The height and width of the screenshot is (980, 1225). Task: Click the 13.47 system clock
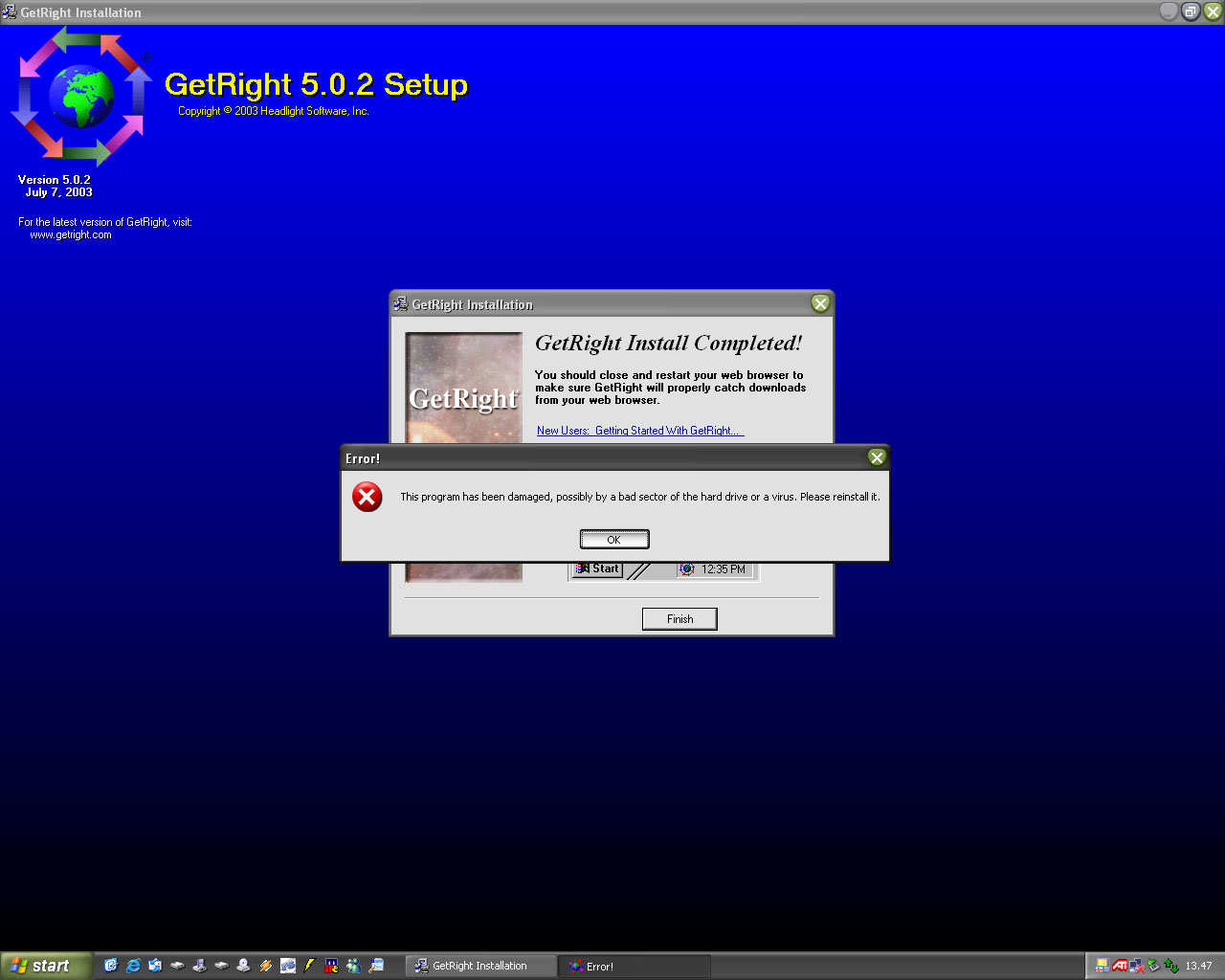(1199, 966)
